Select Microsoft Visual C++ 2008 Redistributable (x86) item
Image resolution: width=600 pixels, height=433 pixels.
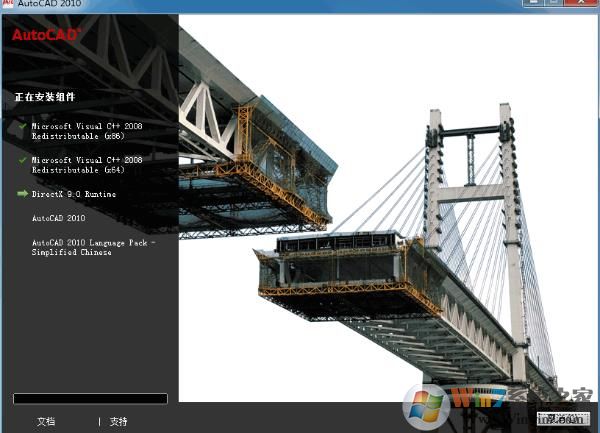coord(86,131)
